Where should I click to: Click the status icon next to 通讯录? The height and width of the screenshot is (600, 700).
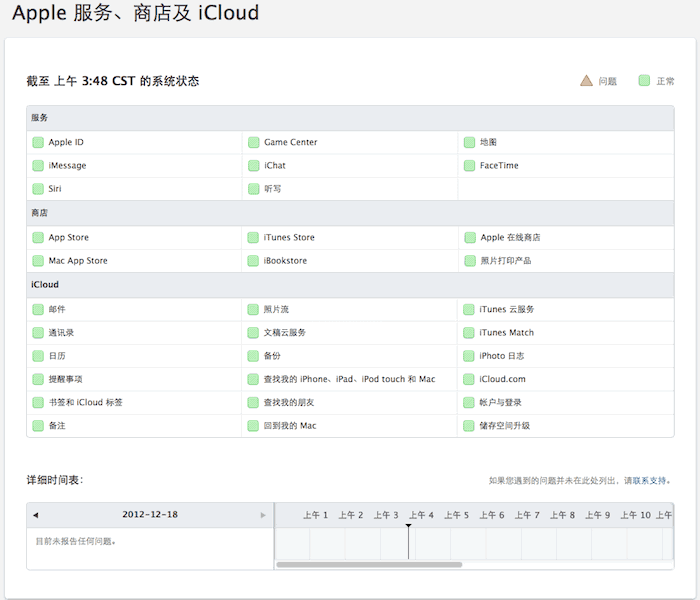click(38, 333)
